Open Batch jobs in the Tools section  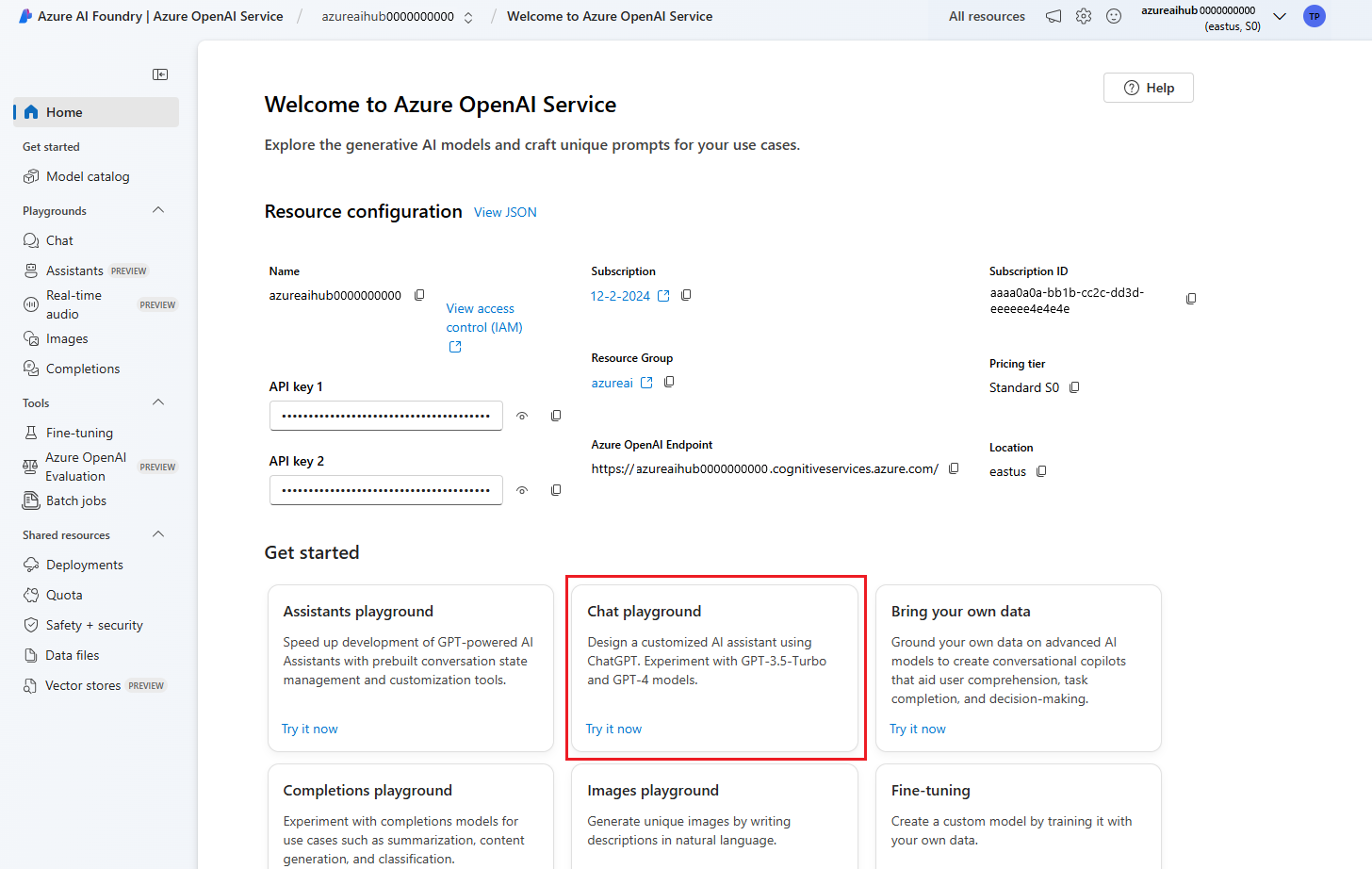click(75, 500)
